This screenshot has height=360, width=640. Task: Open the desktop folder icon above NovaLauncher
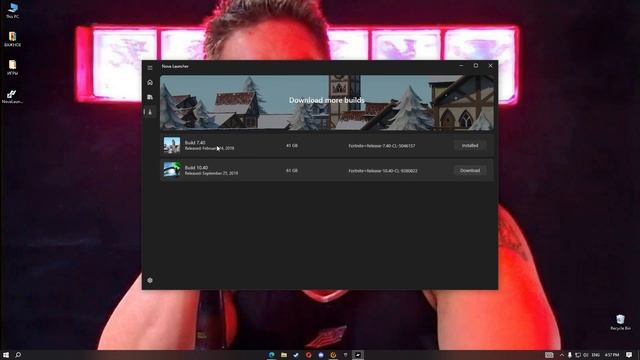coord(13,67)
